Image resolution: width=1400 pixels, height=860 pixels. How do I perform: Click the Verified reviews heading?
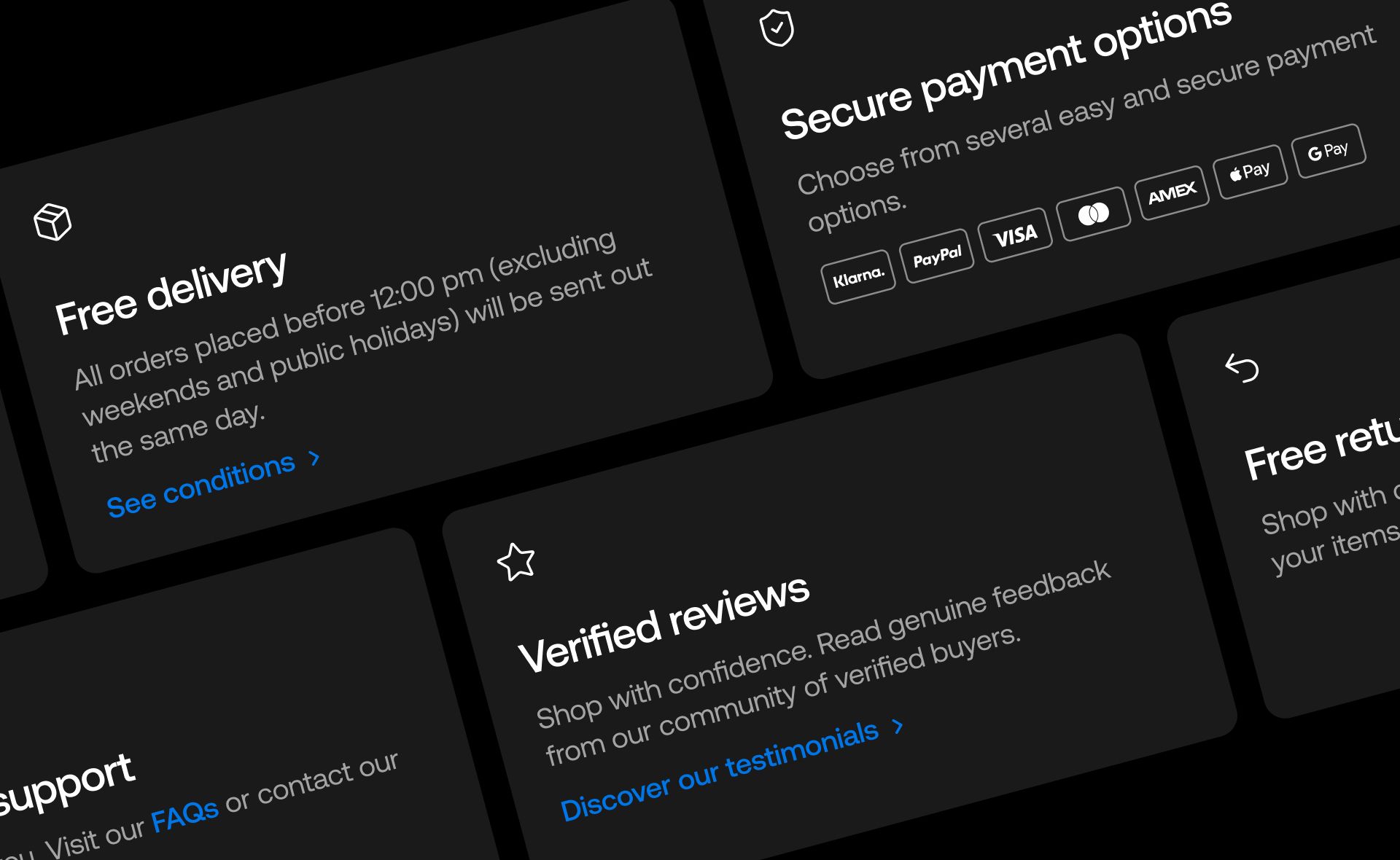click(664, 623)
